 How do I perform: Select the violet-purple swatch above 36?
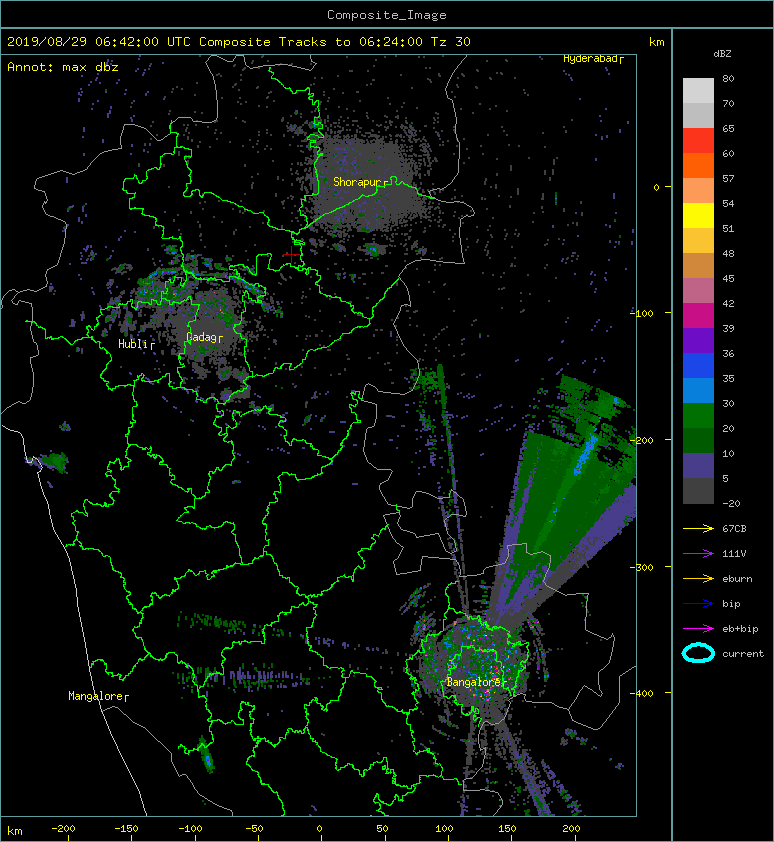click(698, 340)
